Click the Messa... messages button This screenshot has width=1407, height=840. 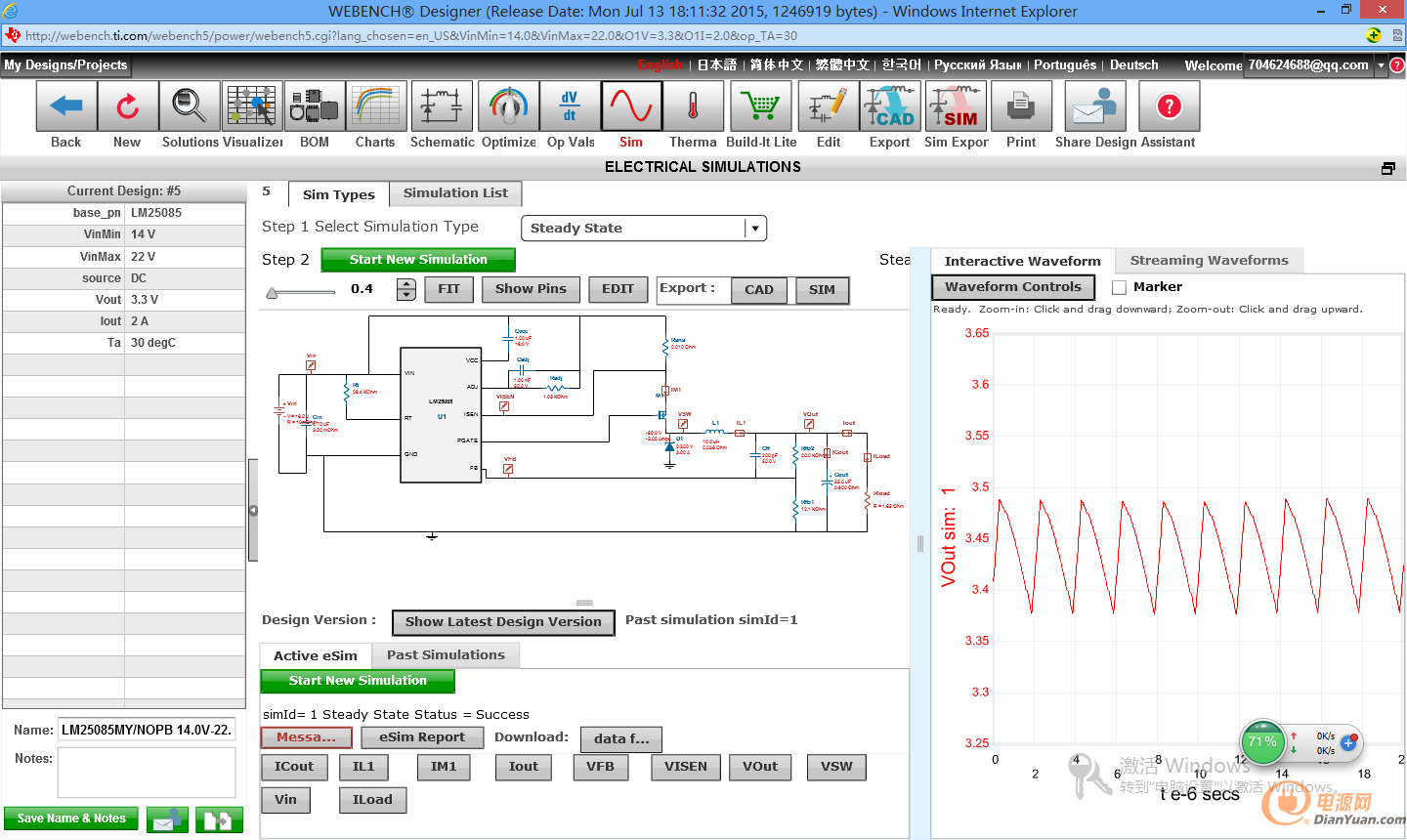click(x=306, y=737)
